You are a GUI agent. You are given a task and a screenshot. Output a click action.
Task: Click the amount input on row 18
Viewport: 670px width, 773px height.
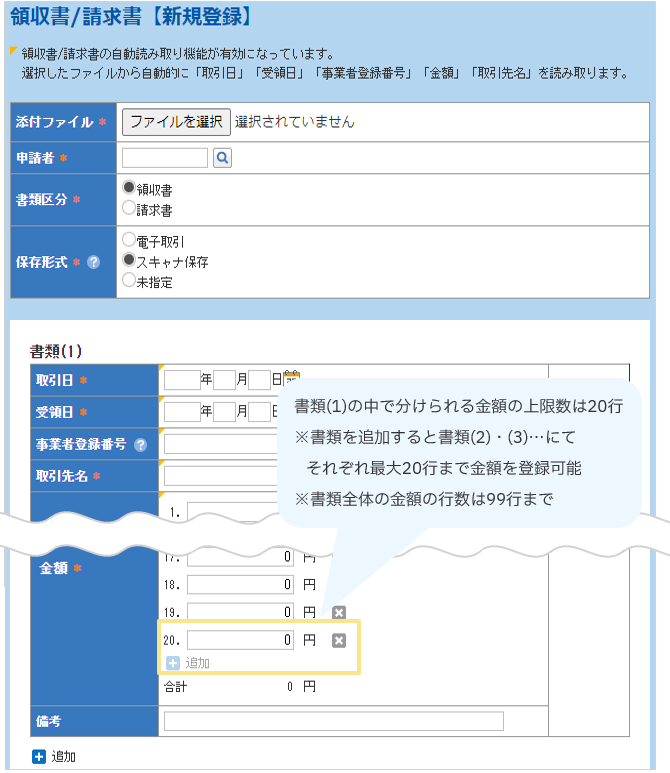(240, 584)
